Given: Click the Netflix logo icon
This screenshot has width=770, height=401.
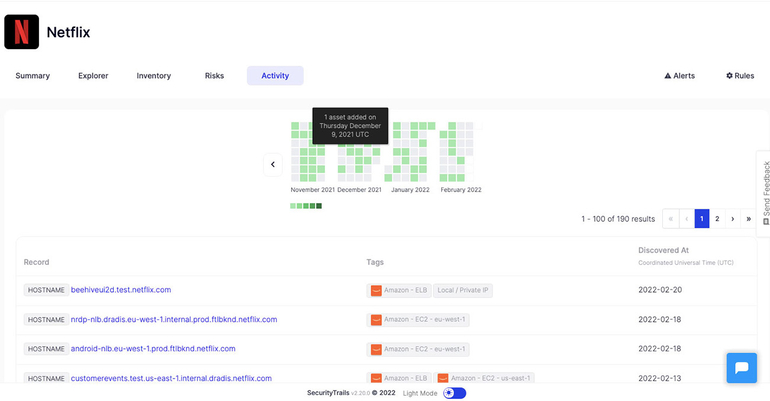Looking at the screenshot, I should pos(22,32).
